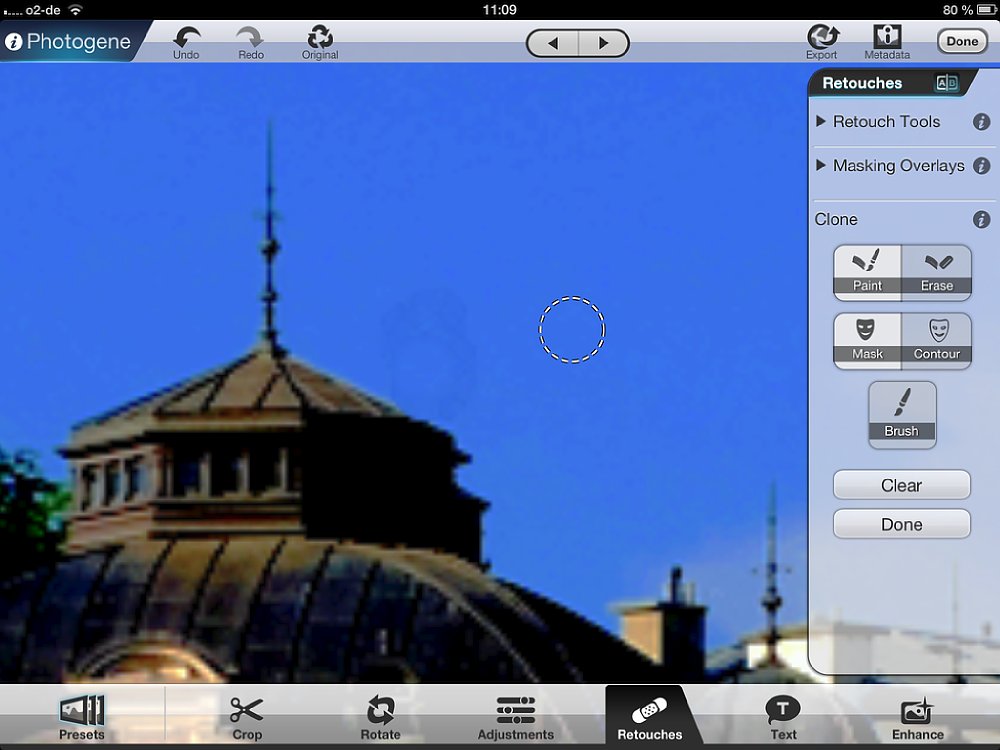Go to next image with right arrow
The height and width of the screenshot is (750, 1000).
(x=603, y=43)
